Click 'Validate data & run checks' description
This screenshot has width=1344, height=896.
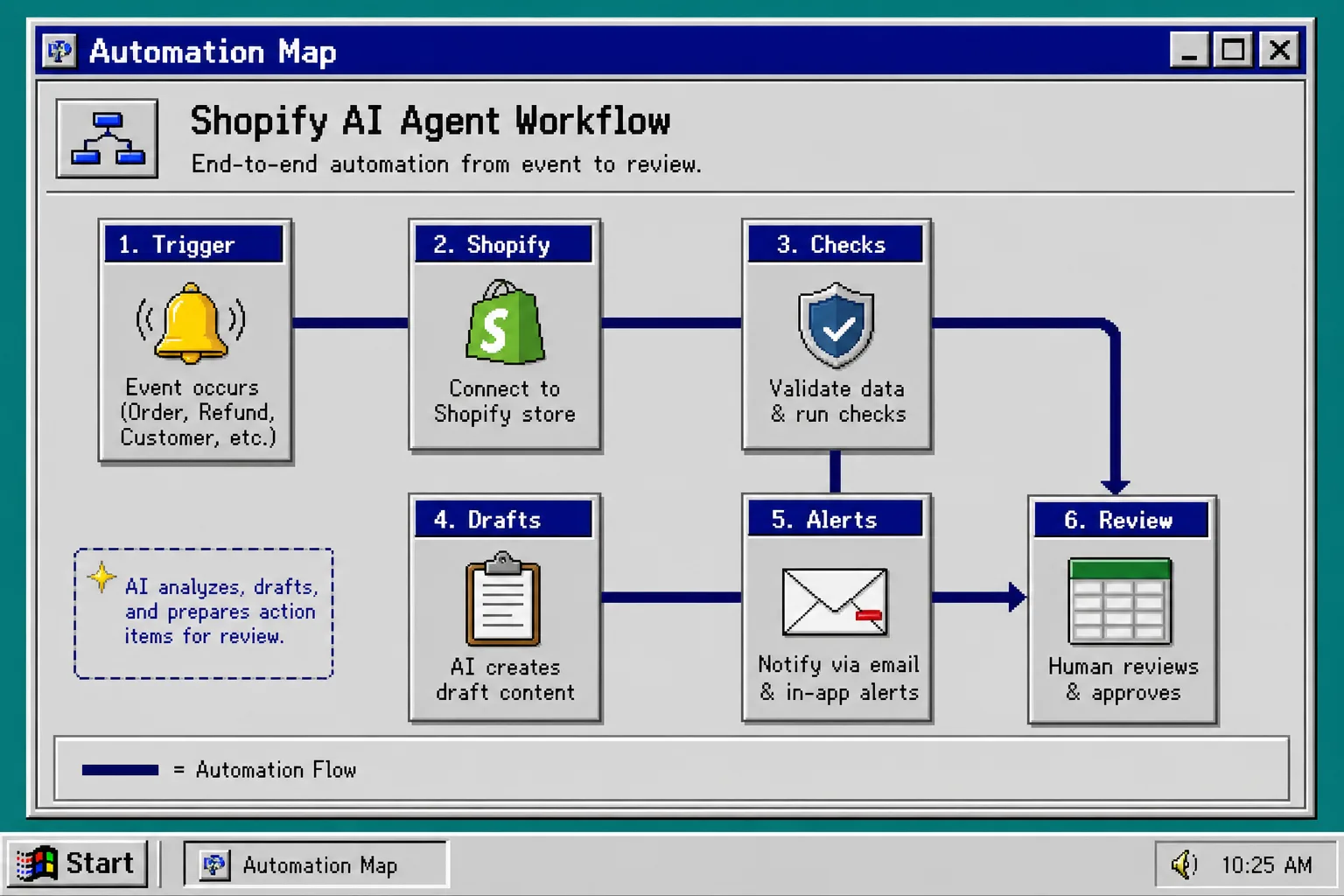[x=837, y=401]
